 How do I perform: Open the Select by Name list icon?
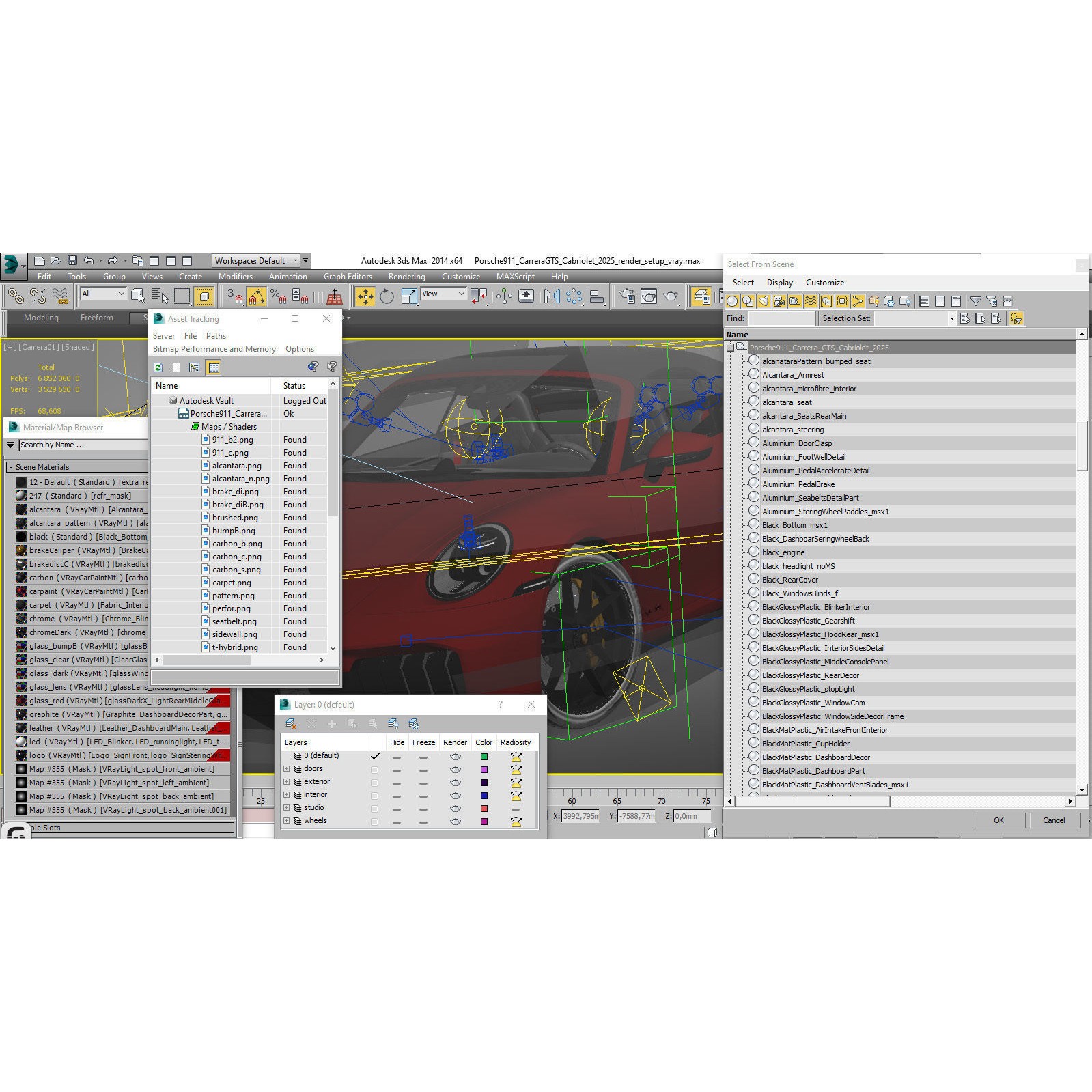tap(160, 296)
